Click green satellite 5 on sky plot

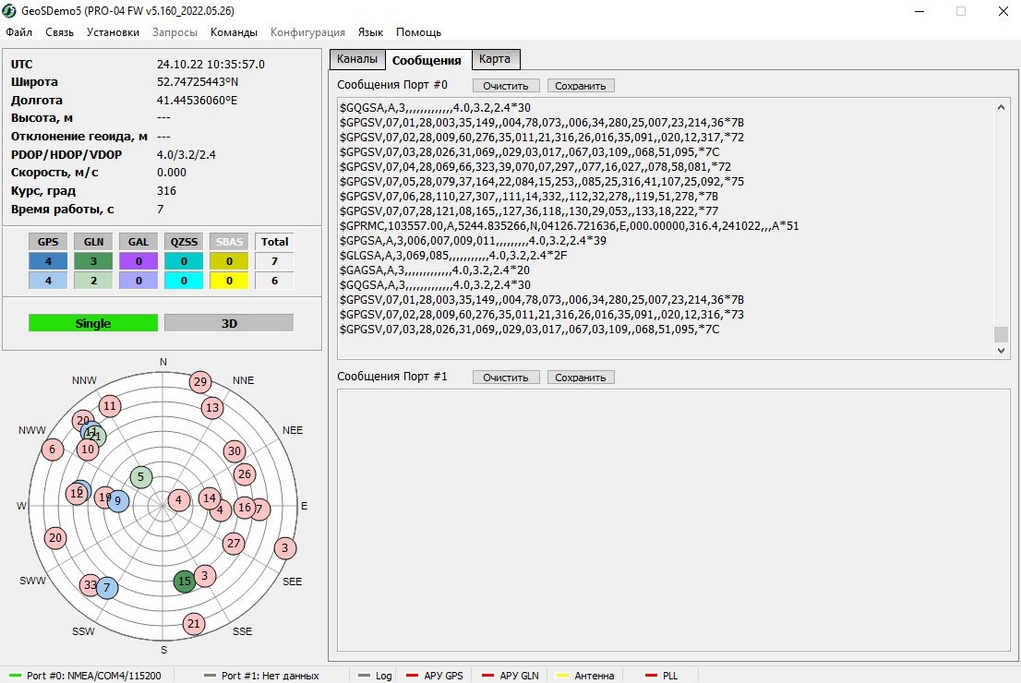(141, 477)
